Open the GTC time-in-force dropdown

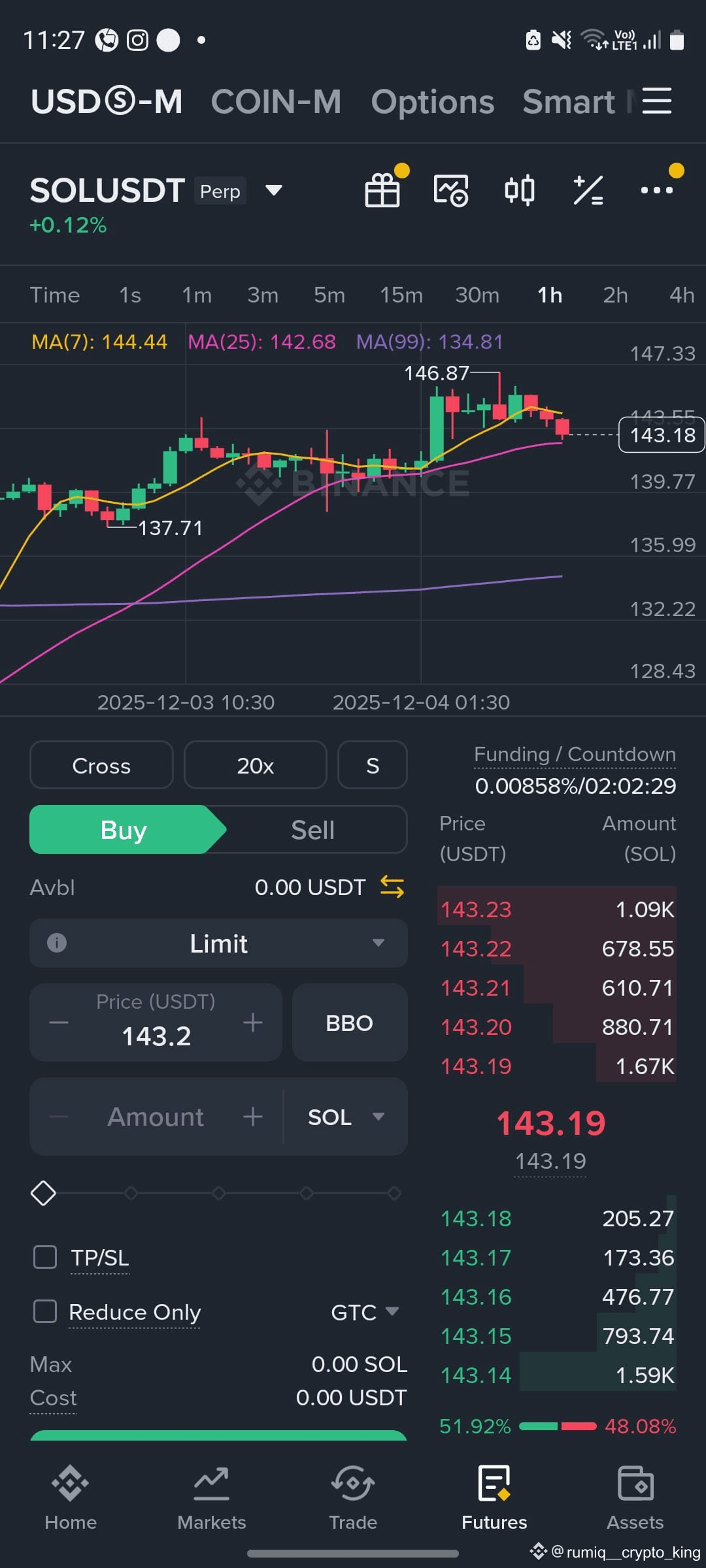[365, 1312]
